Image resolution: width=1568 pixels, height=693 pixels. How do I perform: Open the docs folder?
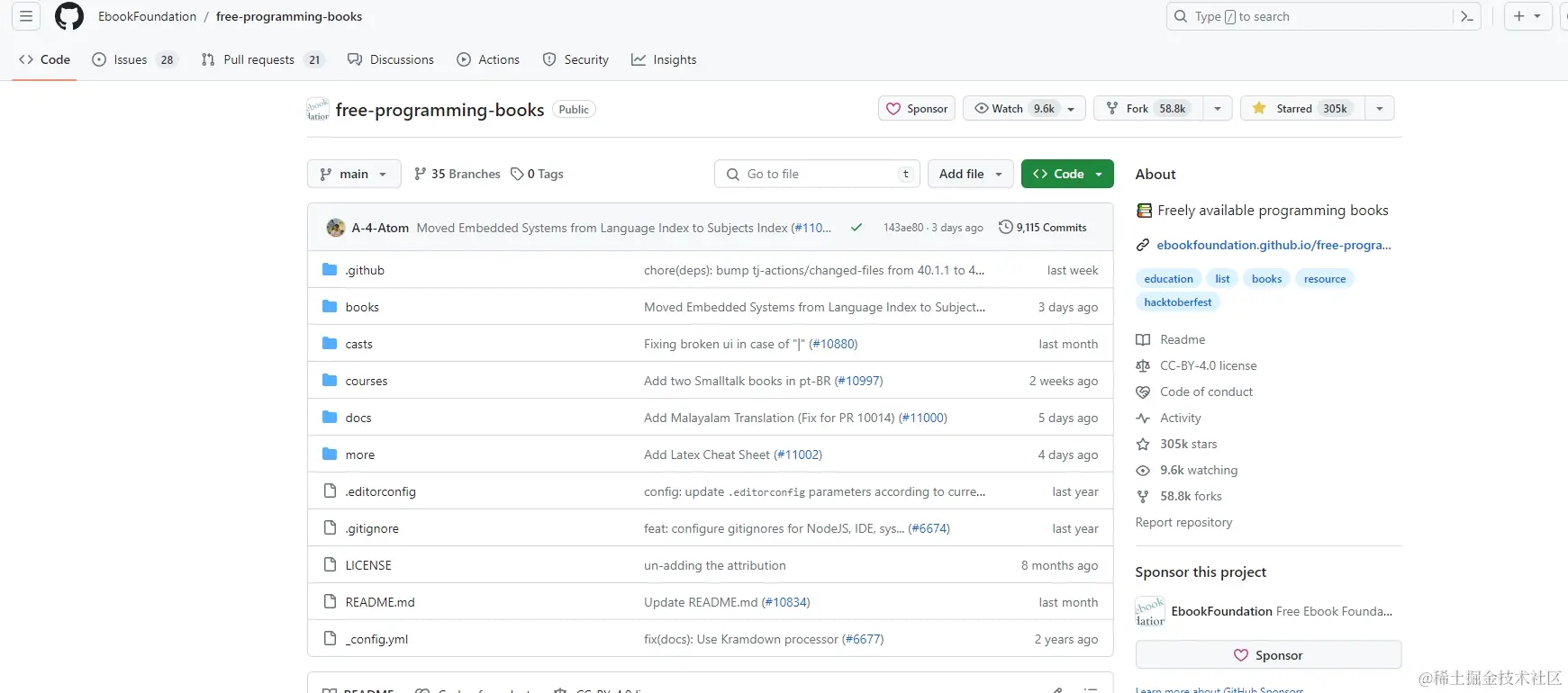(x=358, y=418)
